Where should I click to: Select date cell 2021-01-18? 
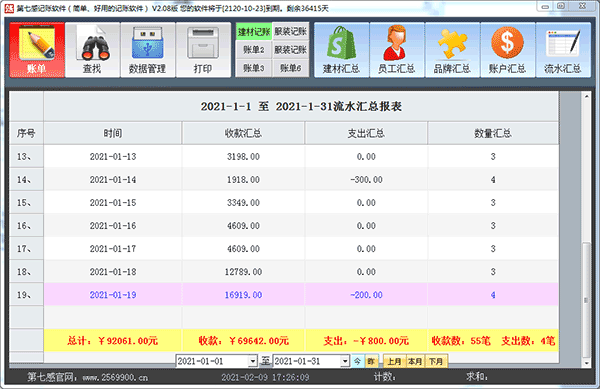pos(113,272)
